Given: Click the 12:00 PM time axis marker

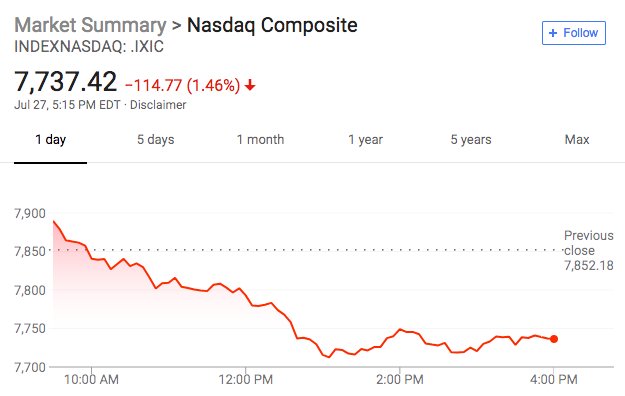Looking at the screenshot, I should tap(246, 379).
